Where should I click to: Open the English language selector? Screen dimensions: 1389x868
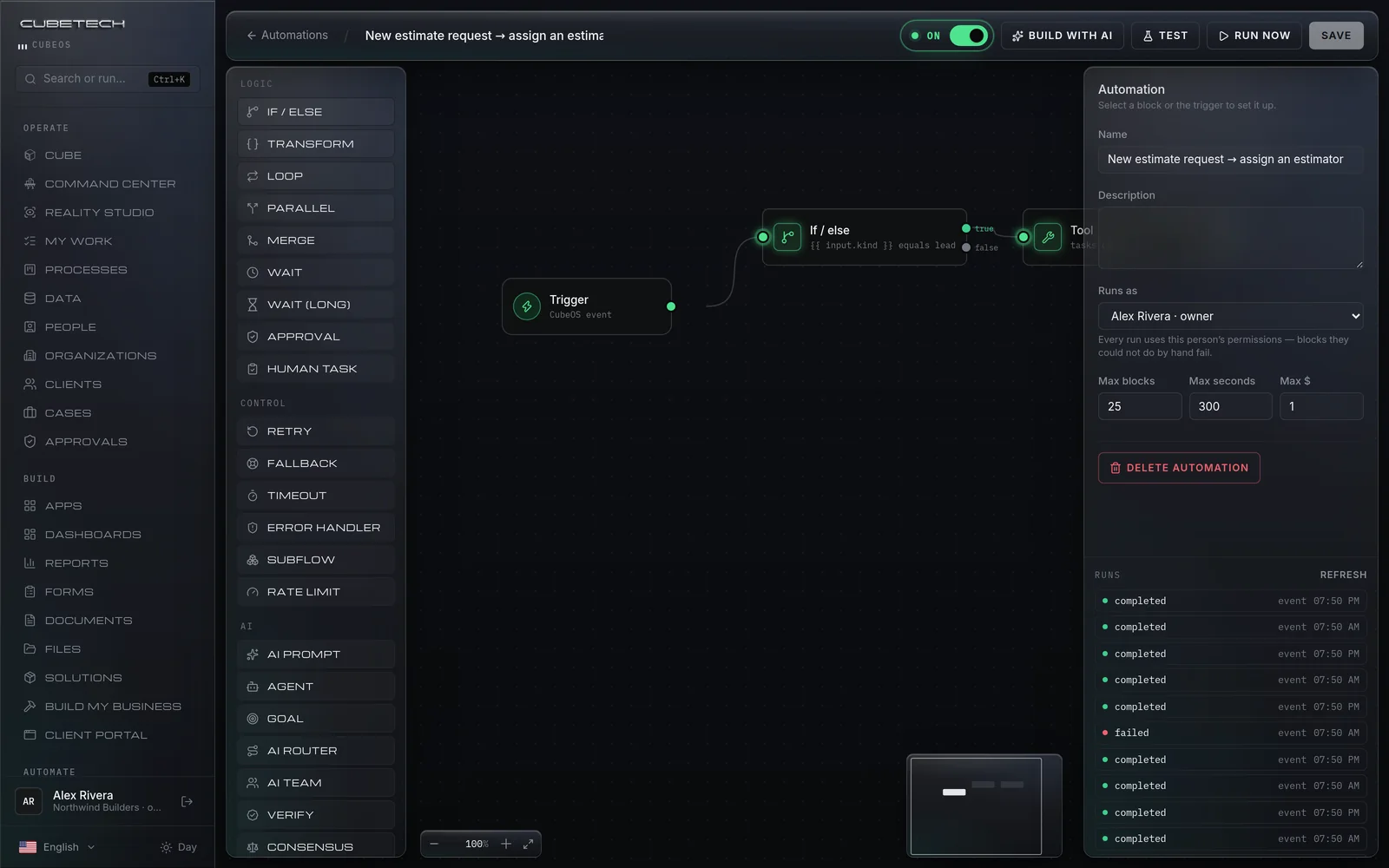[x=57, y=847]
